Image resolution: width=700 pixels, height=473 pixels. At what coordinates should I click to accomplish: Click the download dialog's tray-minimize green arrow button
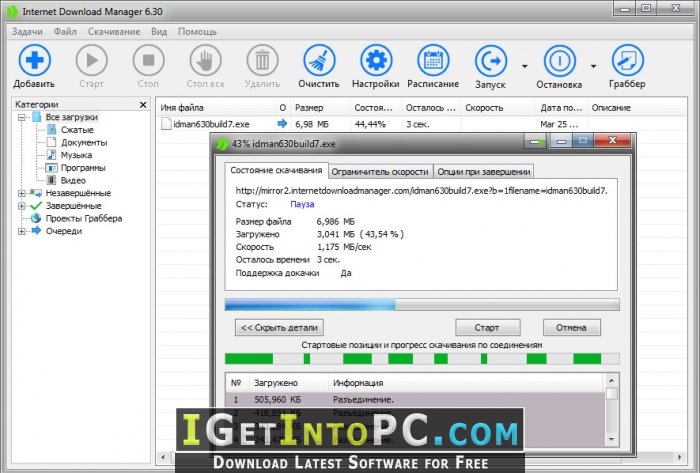pos(536,142)
